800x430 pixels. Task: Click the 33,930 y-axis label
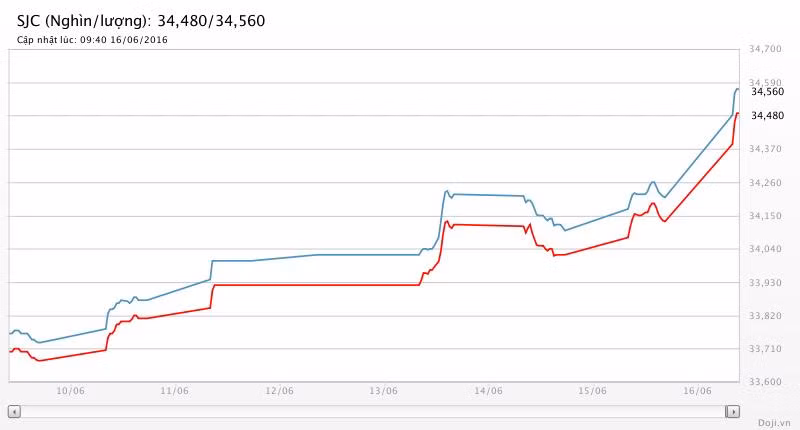[x=765, y=283]
